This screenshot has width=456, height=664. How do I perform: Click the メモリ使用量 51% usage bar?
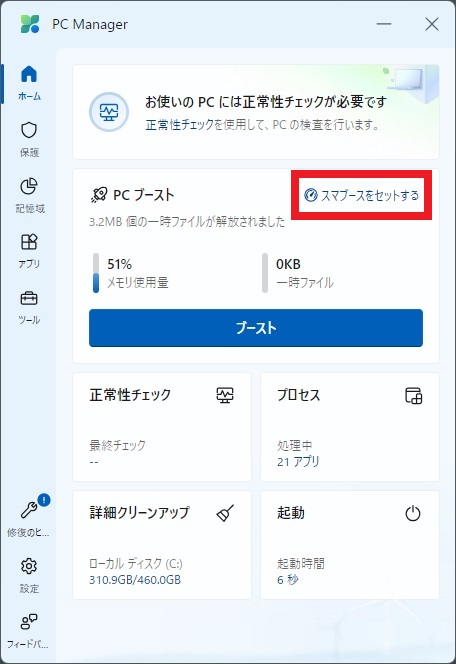(x=96, y=273)
